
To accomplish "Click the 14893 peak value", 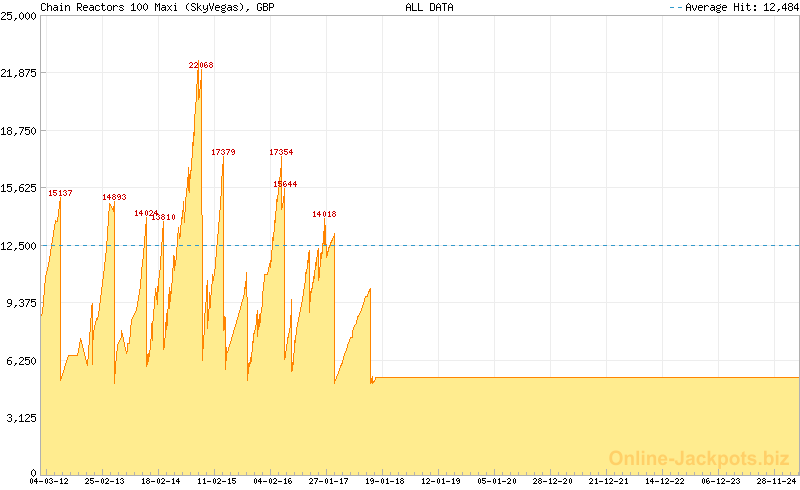I will pos(114,197).
